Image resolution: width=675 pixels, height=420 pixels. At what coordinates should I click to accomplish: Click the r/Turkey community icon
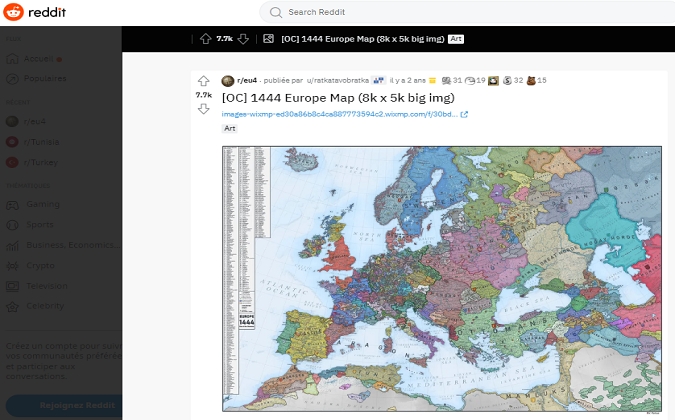point(12,162)
